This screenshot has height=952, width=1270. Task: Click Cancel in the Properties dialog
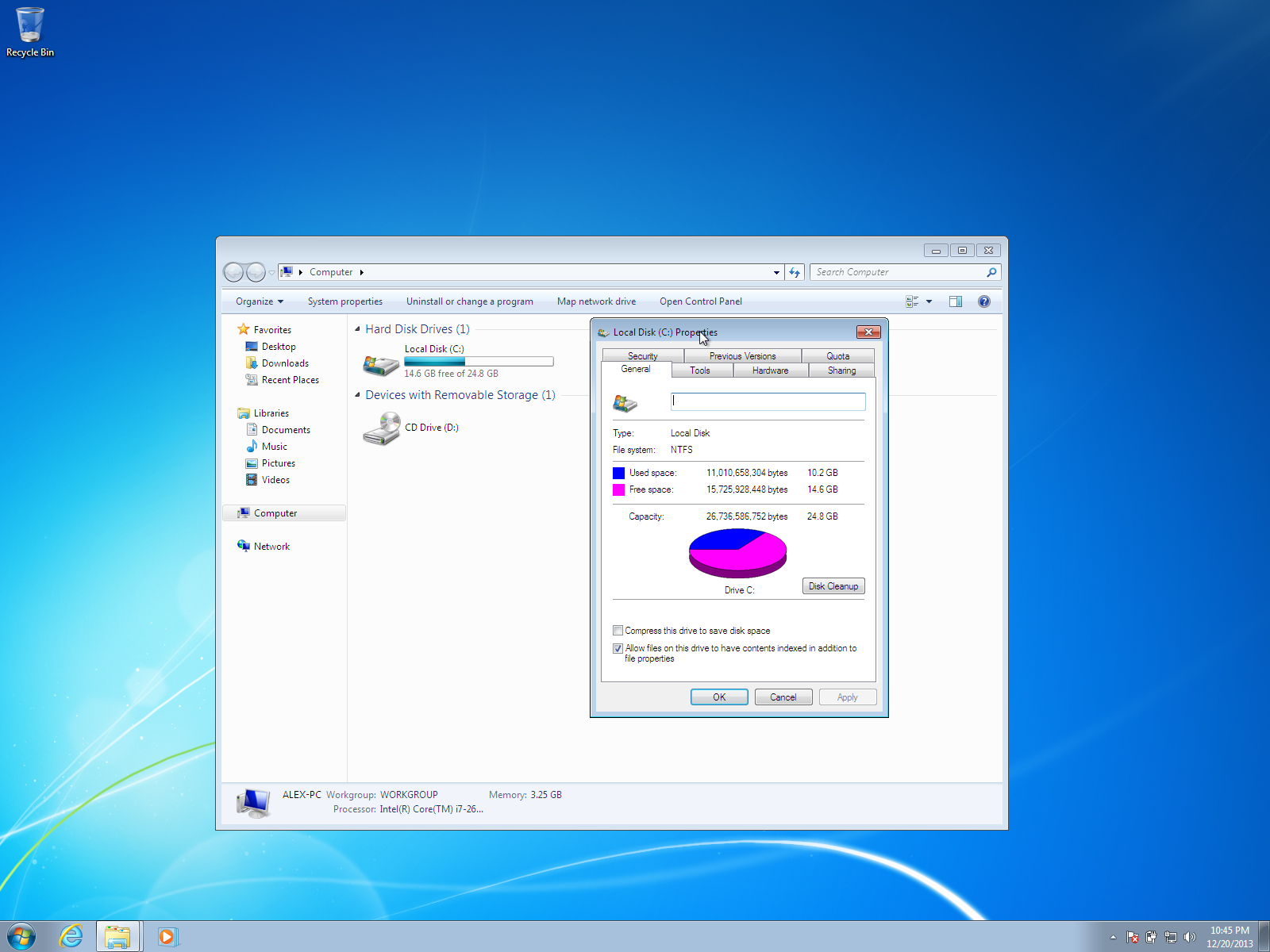783,697
